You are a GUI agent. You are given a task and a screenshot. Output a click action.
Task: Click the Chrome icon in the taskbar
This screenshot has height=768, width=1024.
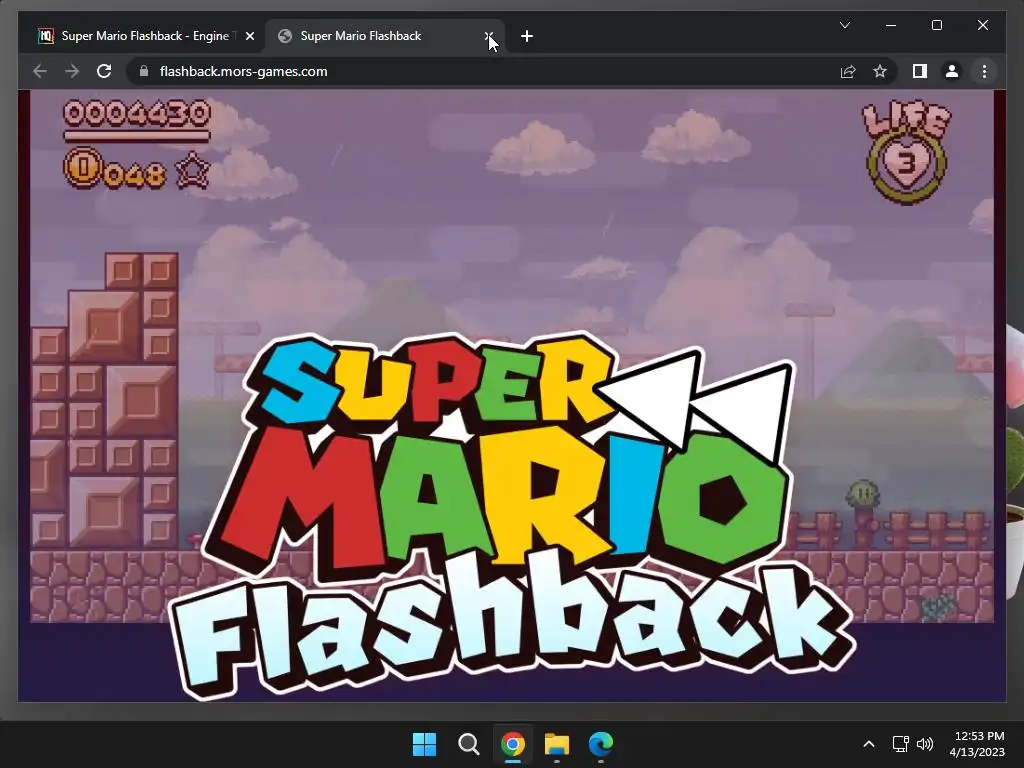[x=513, y=744]
